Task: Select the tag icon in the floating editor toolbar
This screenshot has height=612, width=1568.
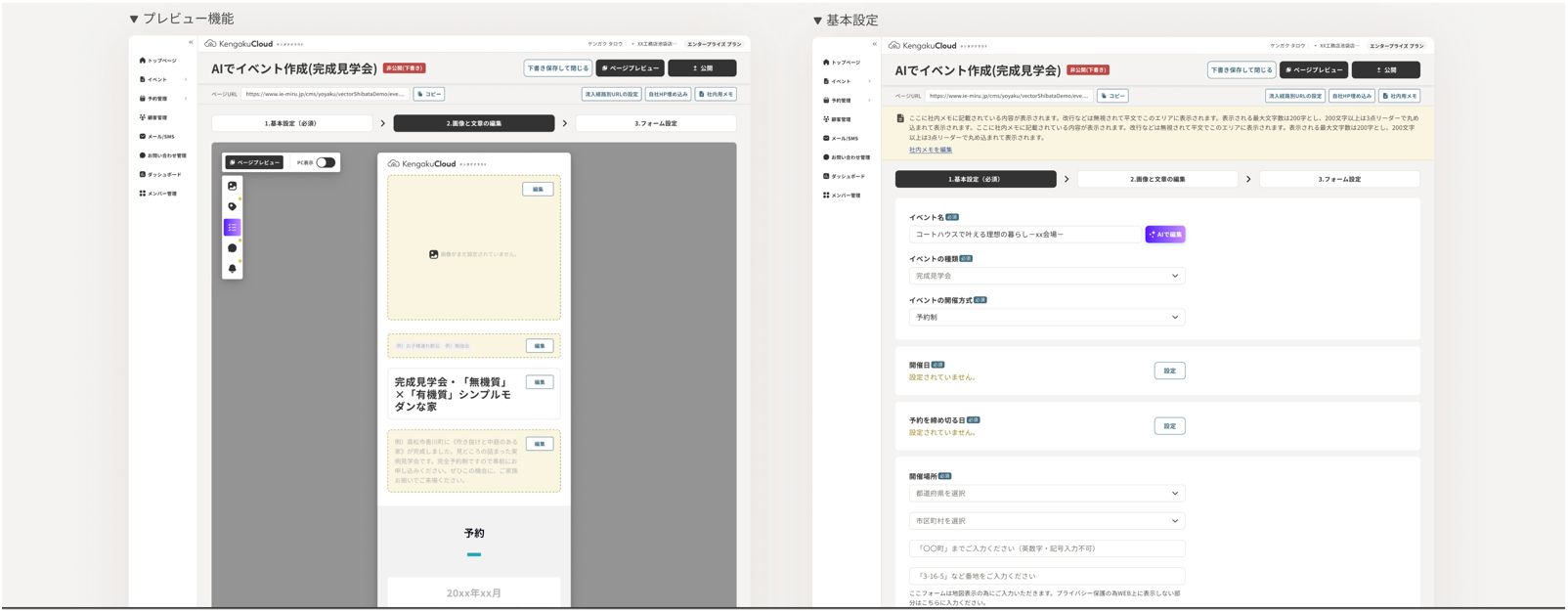Action: 232,206
